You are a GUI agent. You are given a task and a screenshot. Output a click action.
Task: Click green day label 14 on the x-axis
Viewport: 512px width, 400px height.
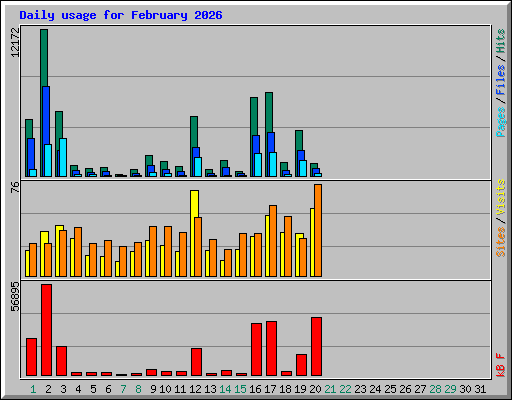click(225, 389)
